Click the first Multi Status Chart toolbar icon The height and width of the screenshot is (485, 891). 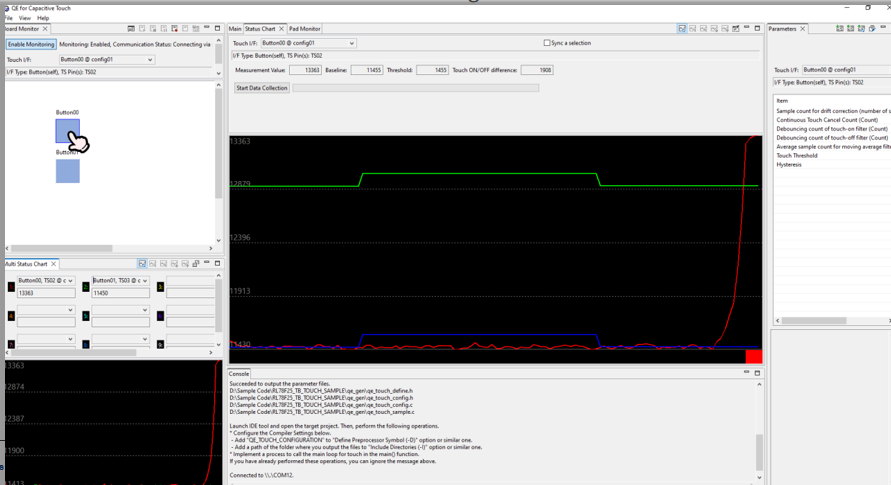(142, 264)
